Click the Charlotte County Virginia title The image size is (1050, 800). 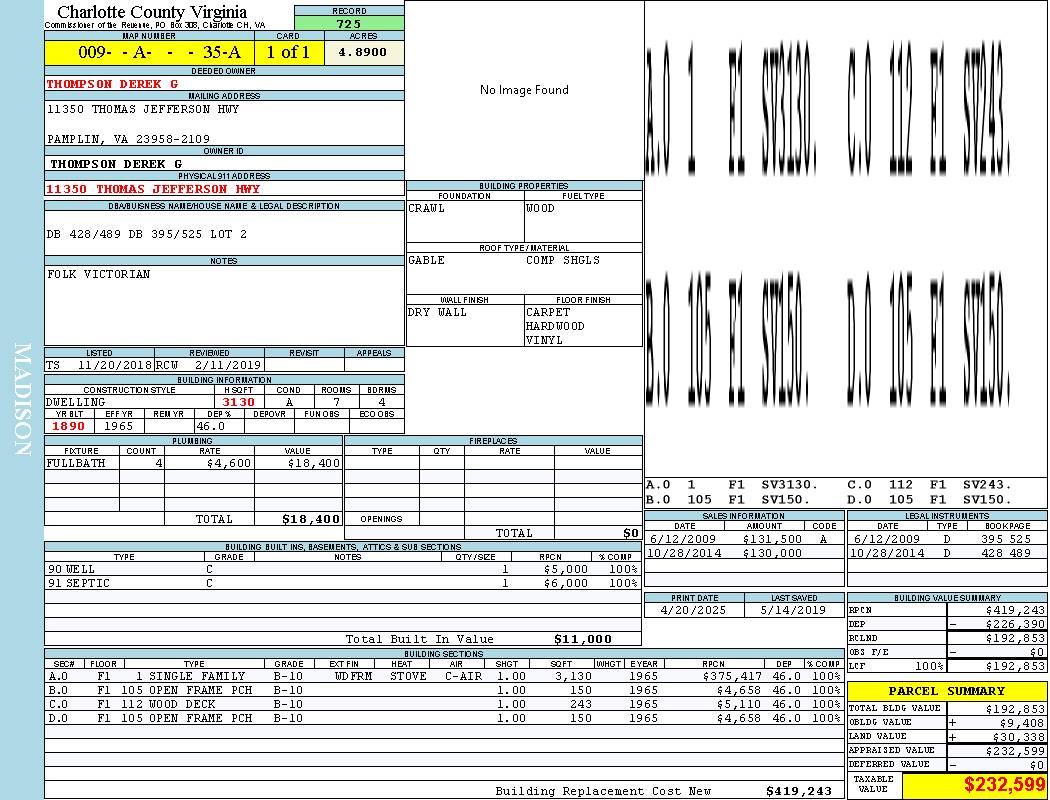coord(151,12)
